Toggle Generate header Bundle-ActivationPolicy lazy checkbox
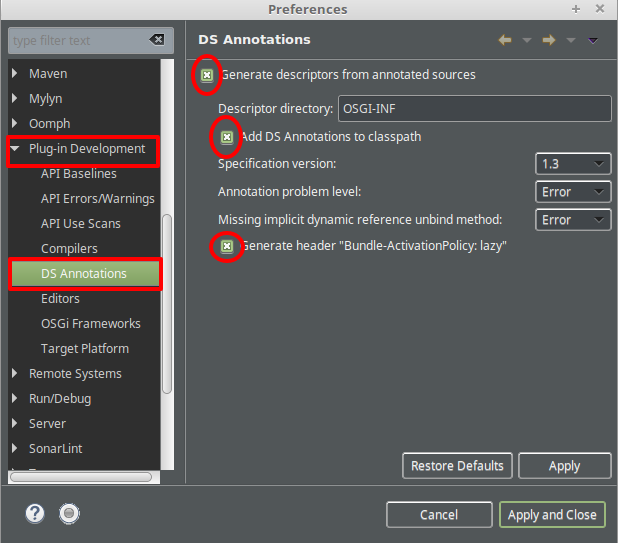This screenshot has height=543, width=618. 227,246
